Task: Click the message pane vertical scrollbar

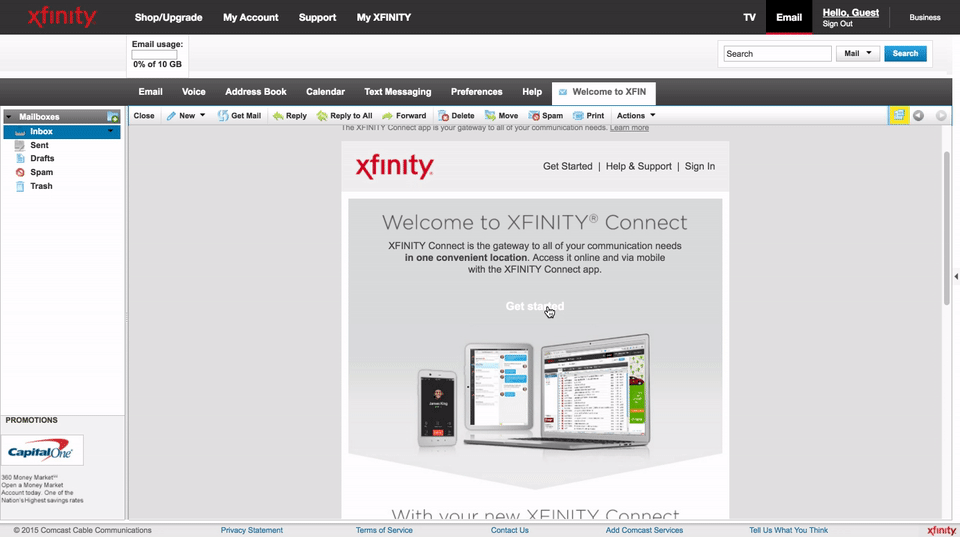Action: point(947,227)
